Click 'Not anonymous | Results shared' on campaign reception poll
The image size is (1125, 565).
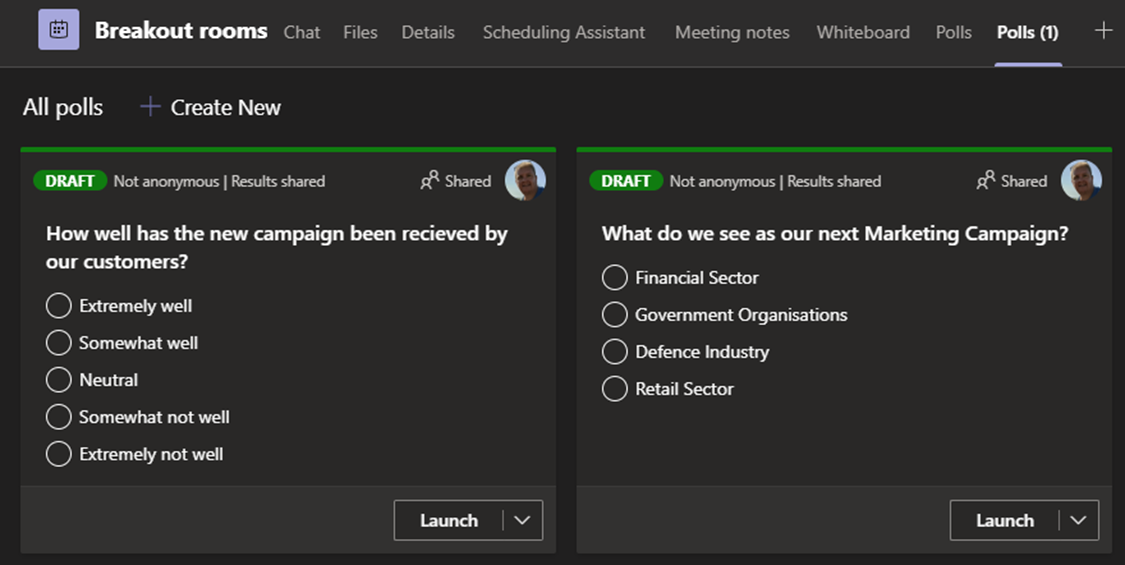coord(220,181)
